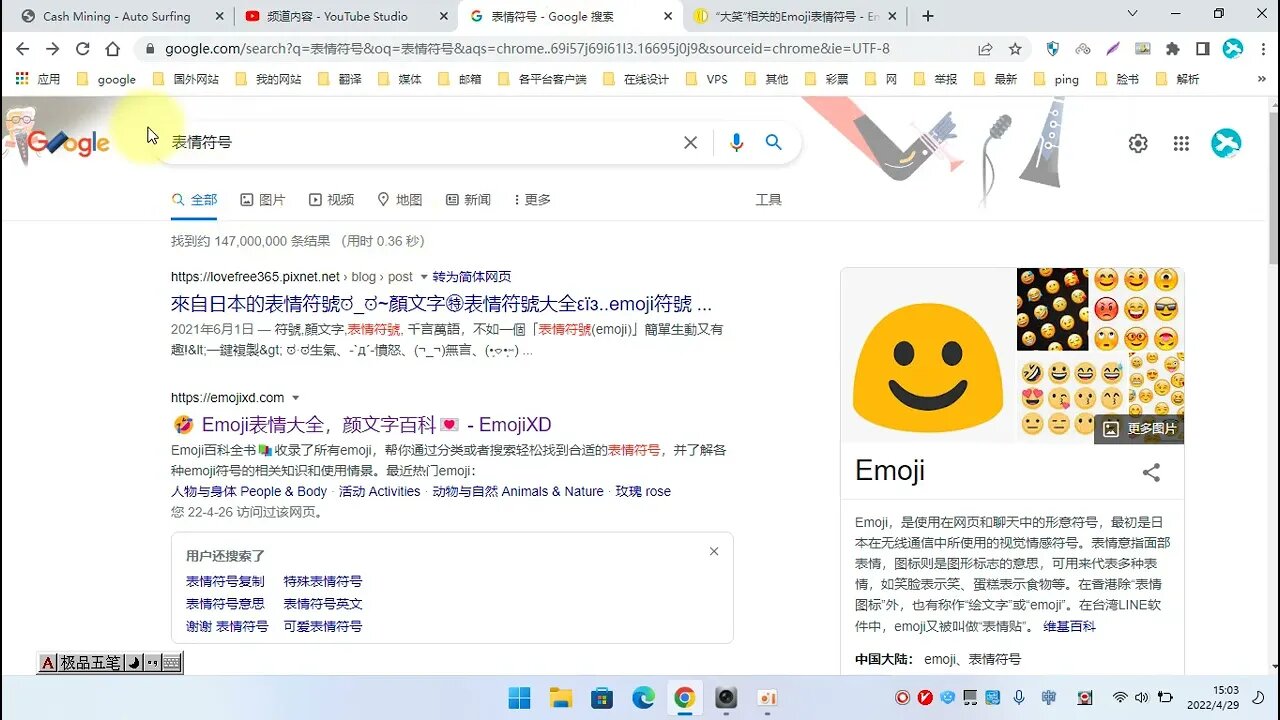
Task: Select the 地图 results tab
Action: tap(399, 200)
